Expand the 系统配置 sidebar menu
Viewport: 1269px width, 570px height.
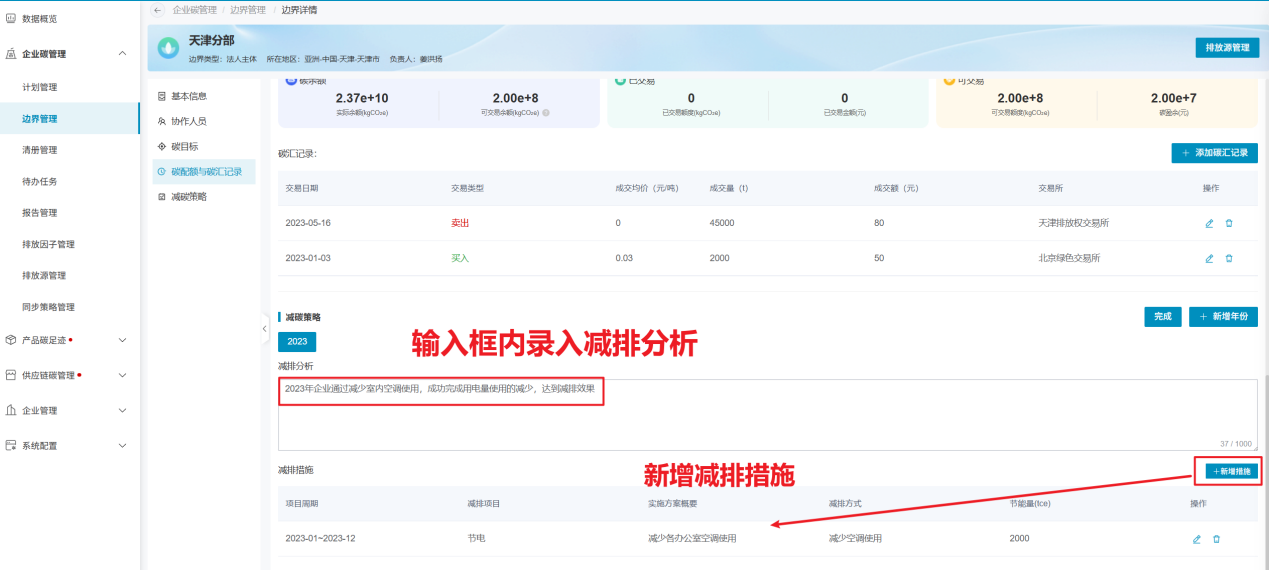point(122,445)
